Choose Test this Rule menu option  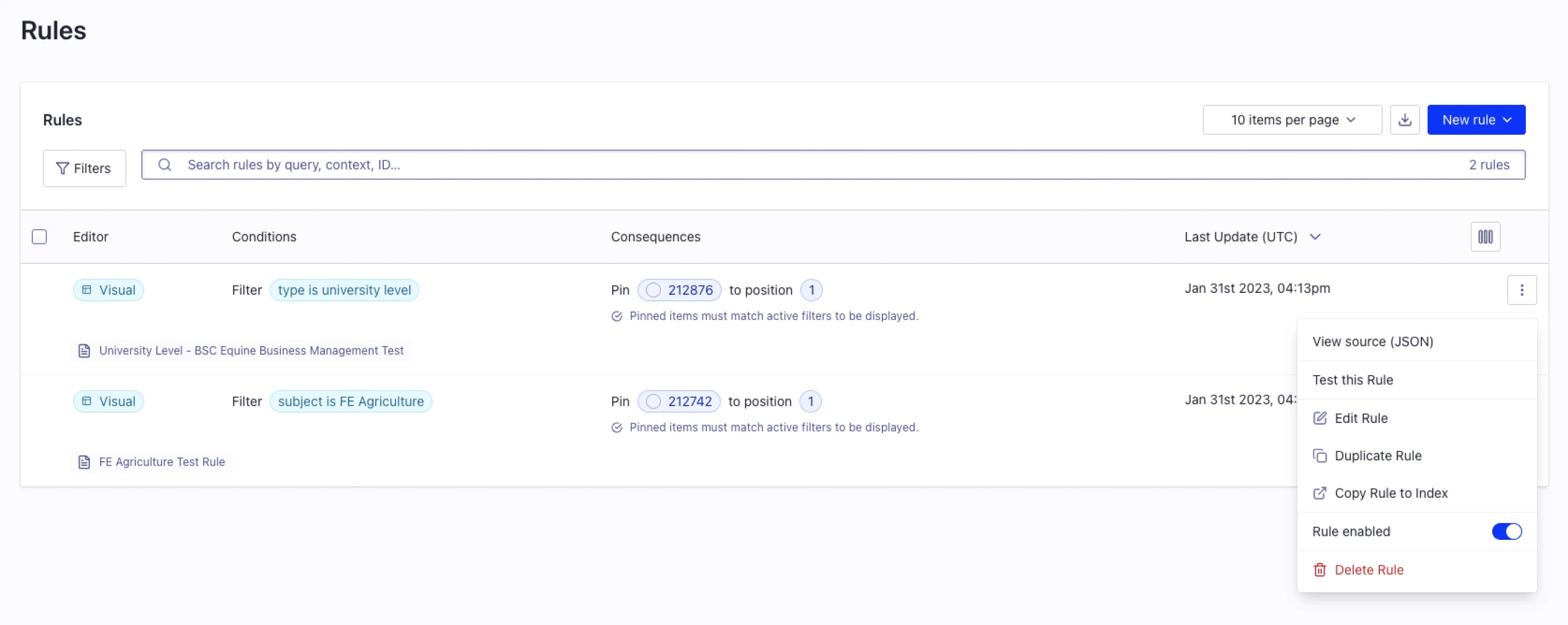coord(1353,379)
